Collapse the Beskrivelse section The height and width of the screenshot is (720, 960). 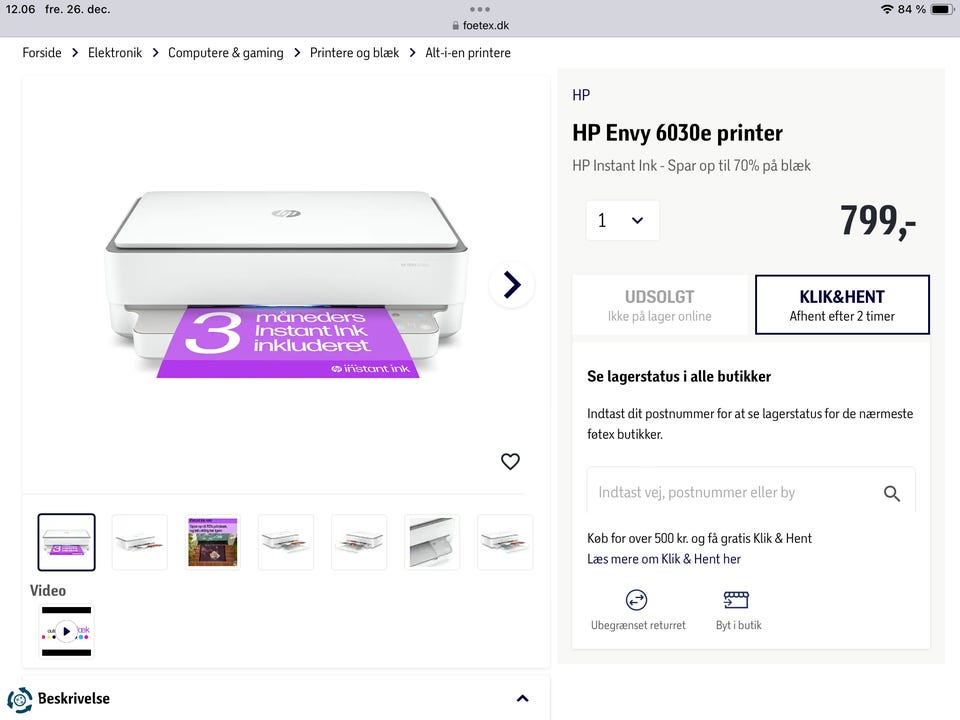522,698
